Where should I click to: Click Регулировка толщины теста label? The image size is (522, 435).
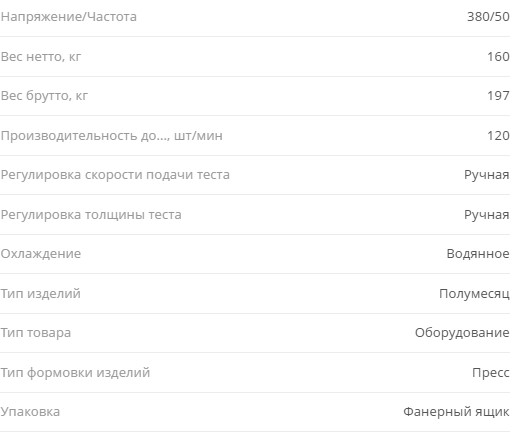click(91, 215)
